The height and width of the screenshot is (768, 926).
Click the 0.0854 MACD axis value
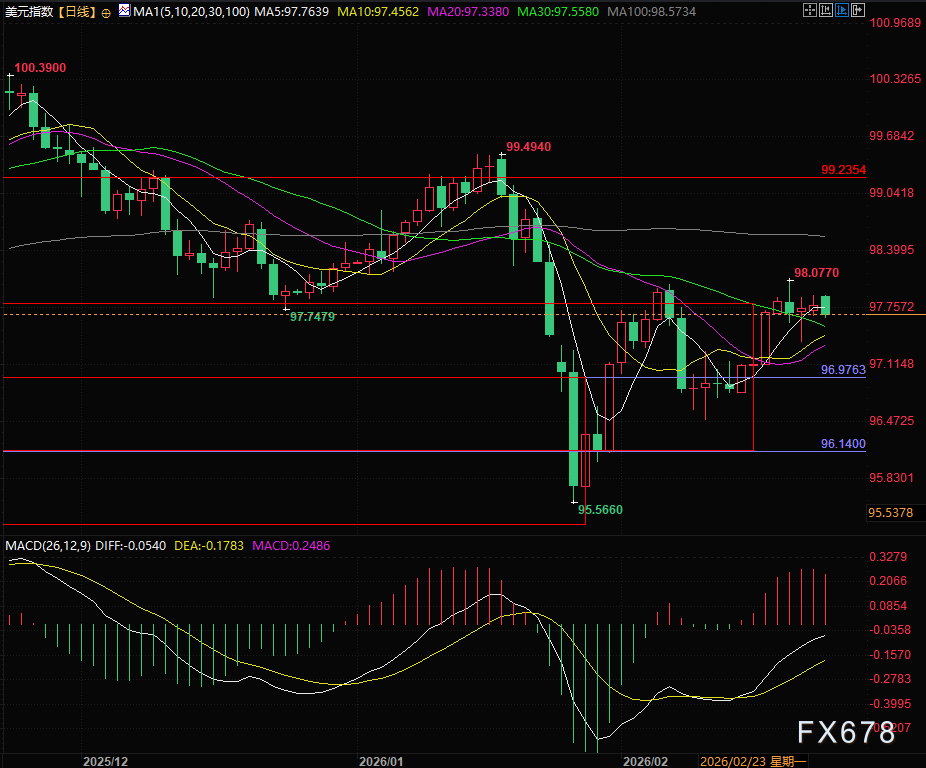coord(888,606)
